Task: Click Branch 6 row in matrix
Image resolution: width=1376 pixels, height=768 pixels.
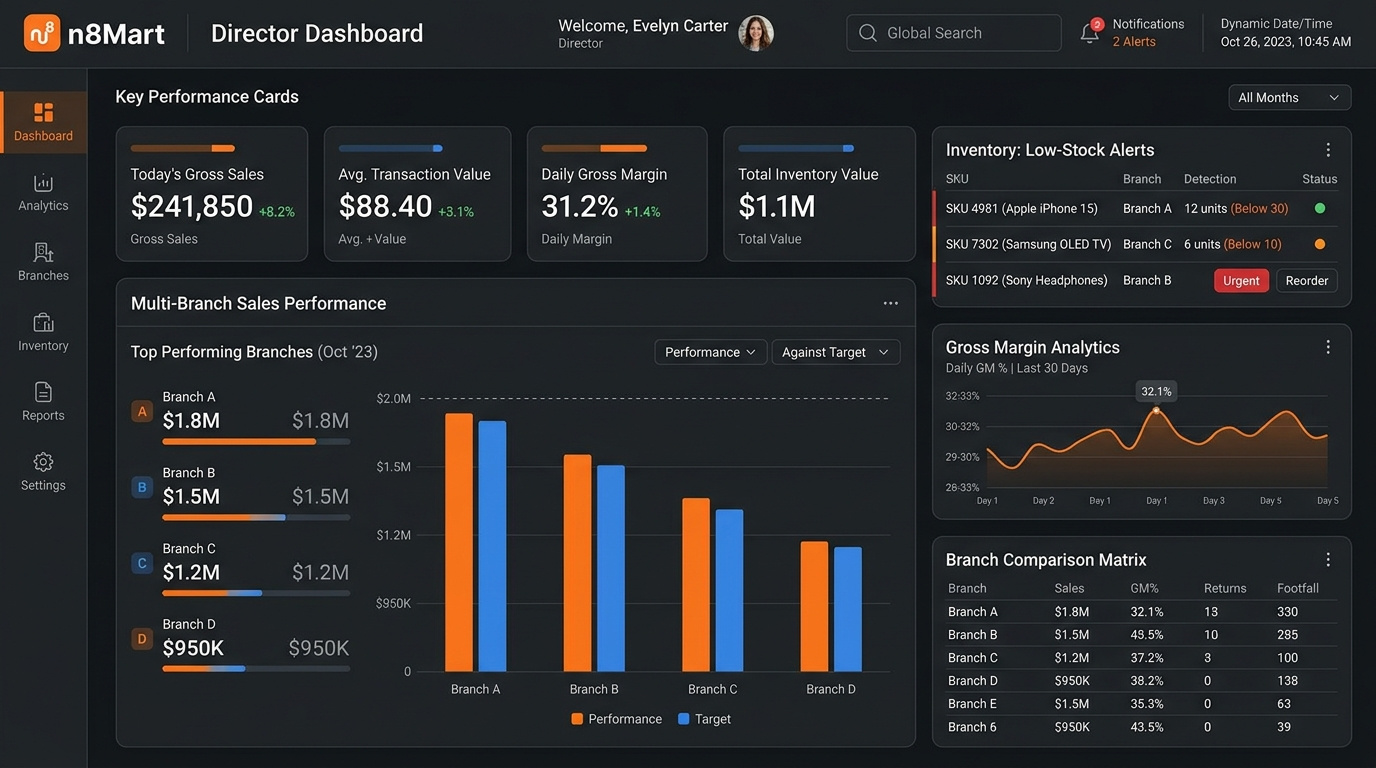Action: tap(1141, 727)
